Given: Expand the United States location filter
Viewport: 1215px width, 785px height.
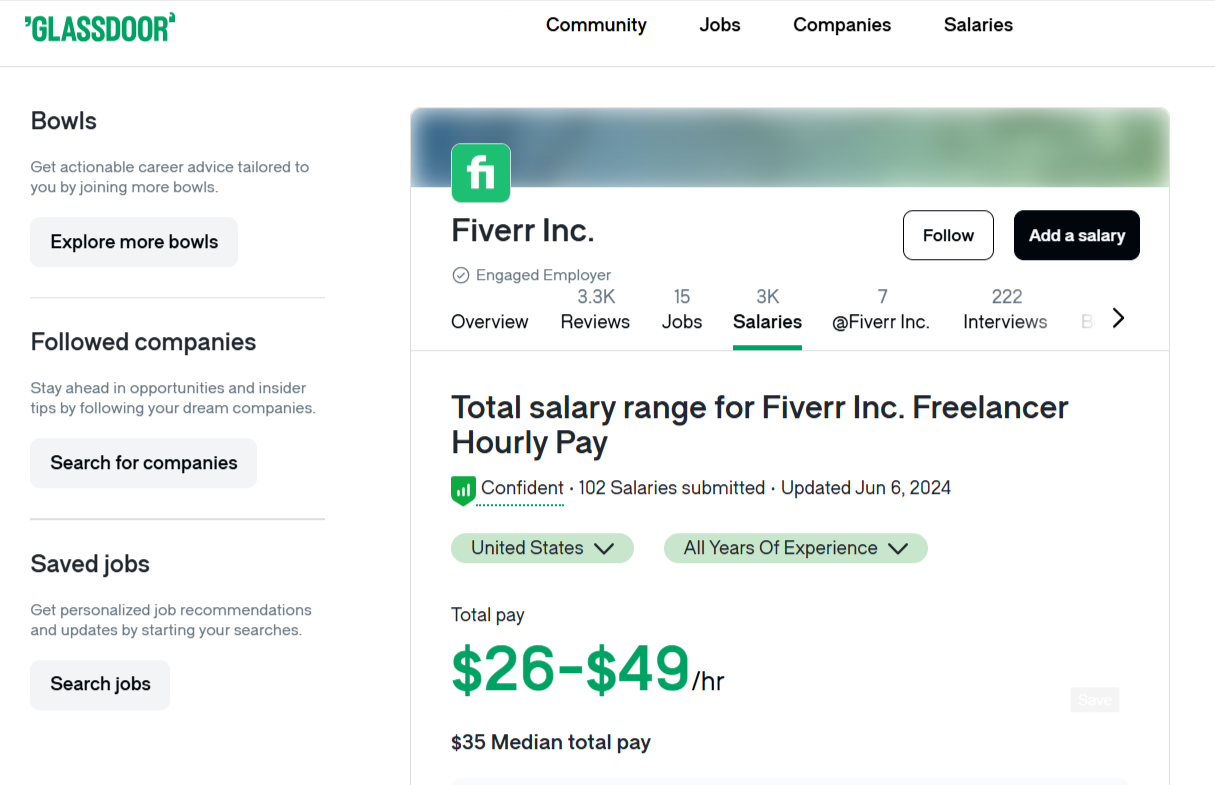Looking at the screenshot, I should pyautogui.click(x=541, y=548).
